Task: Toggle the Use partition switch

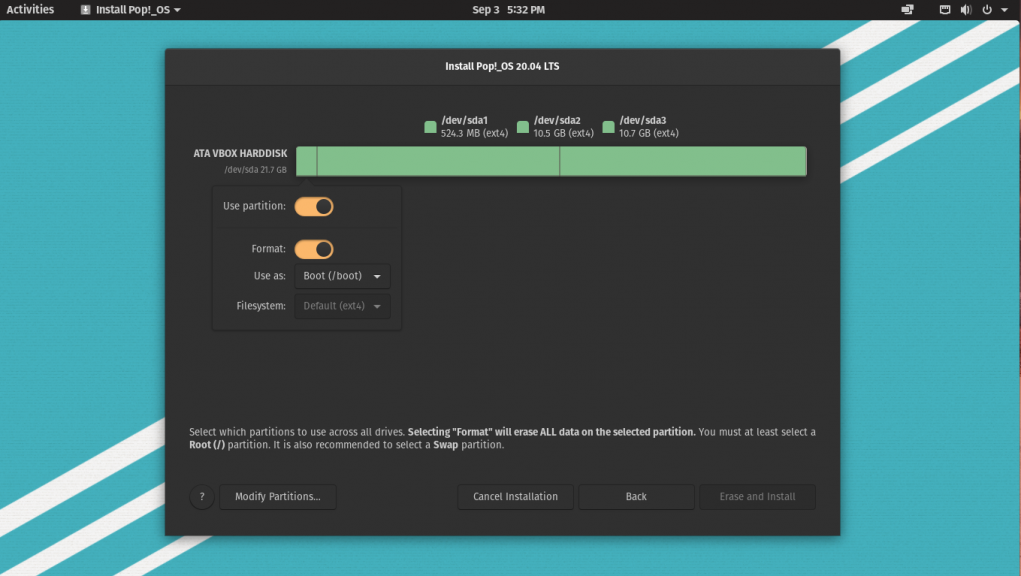Action: pos(313,206)
